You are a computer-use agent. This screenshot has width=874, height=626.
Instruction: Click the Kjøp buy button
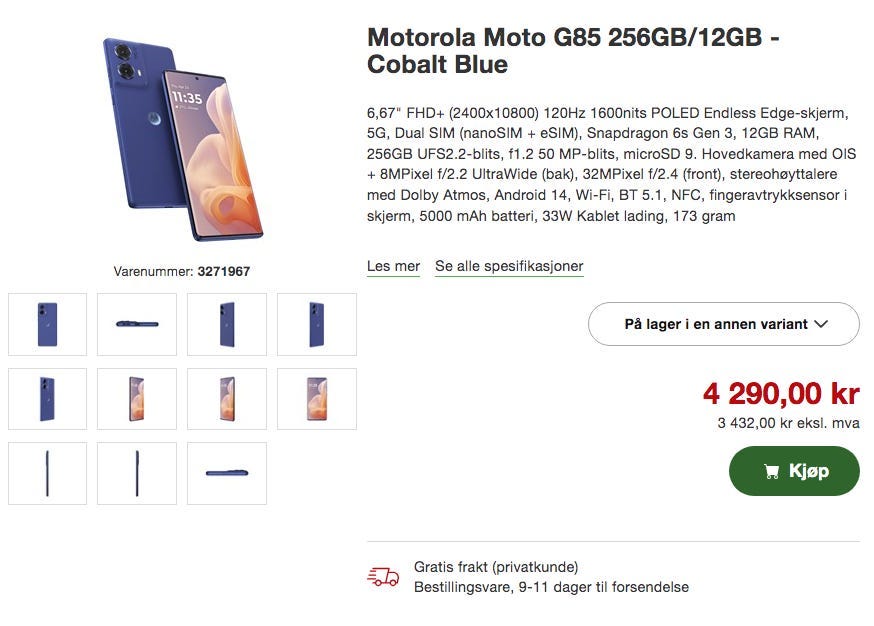pyautogui.click(x=794, y=471)
